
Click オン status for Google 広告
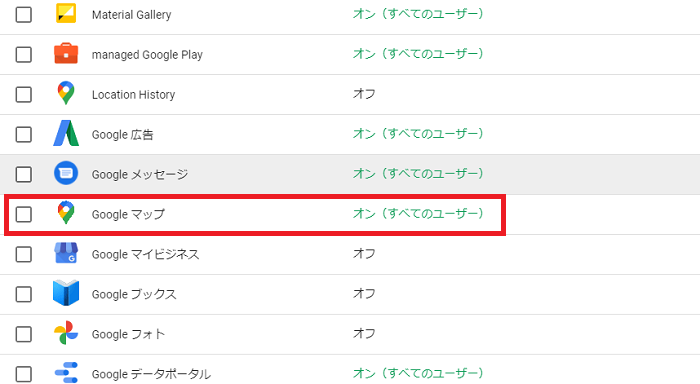[x=418, y=134]
